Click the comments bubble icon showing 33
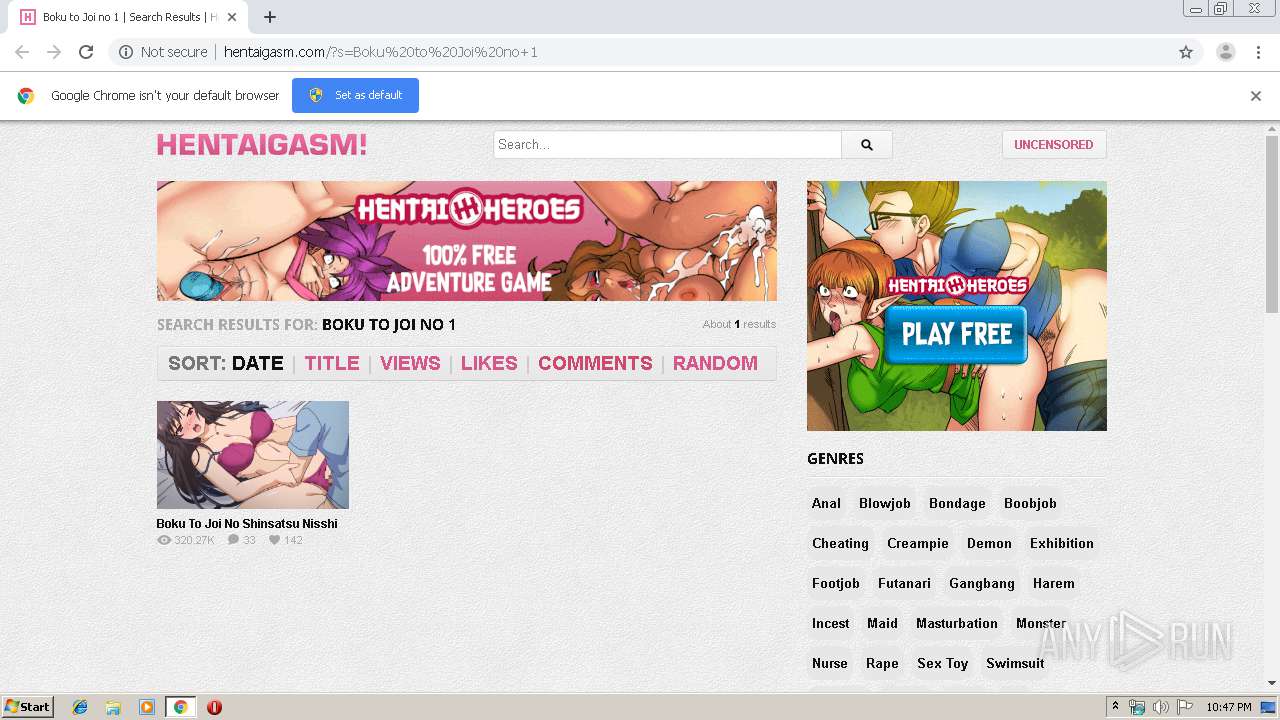 pos(233,540)
